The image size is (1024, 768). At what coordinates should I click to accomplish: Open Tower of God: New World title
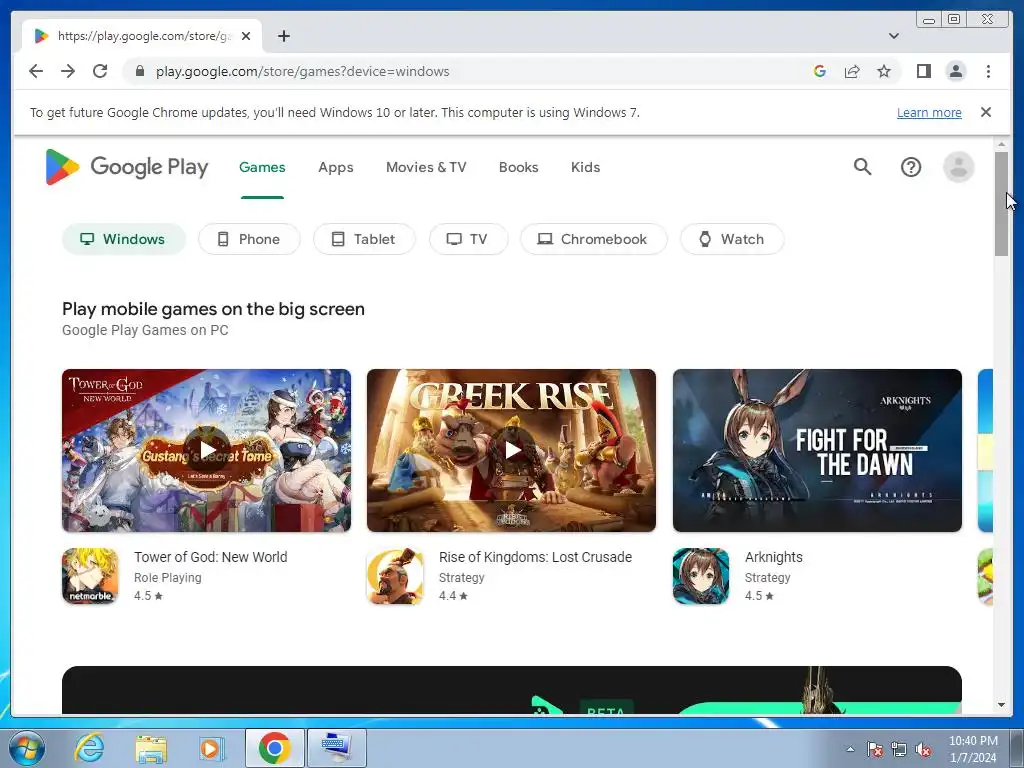(x=210, y=557)
